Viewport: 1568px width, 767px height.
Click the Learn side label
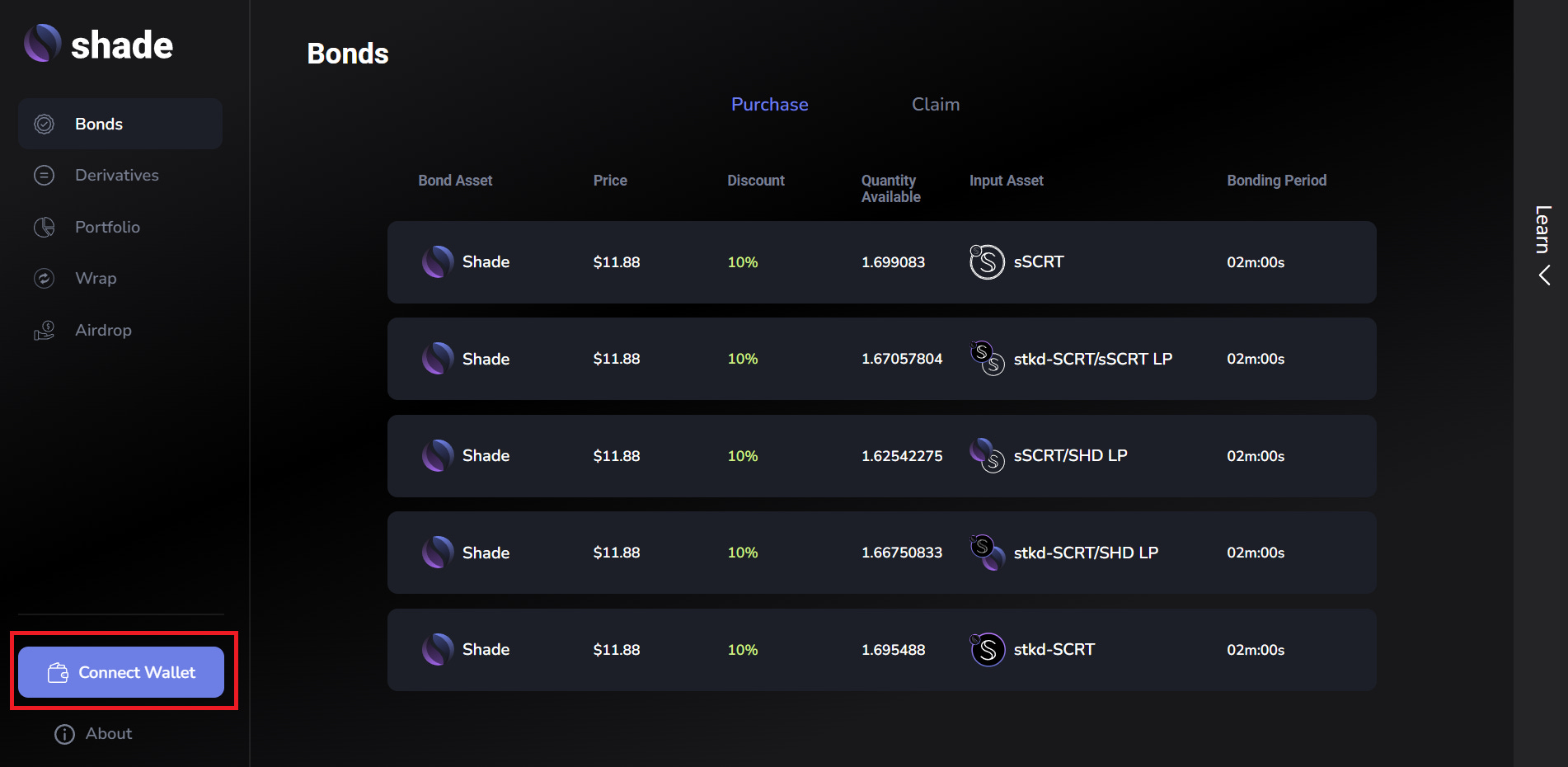point(1543,229)
